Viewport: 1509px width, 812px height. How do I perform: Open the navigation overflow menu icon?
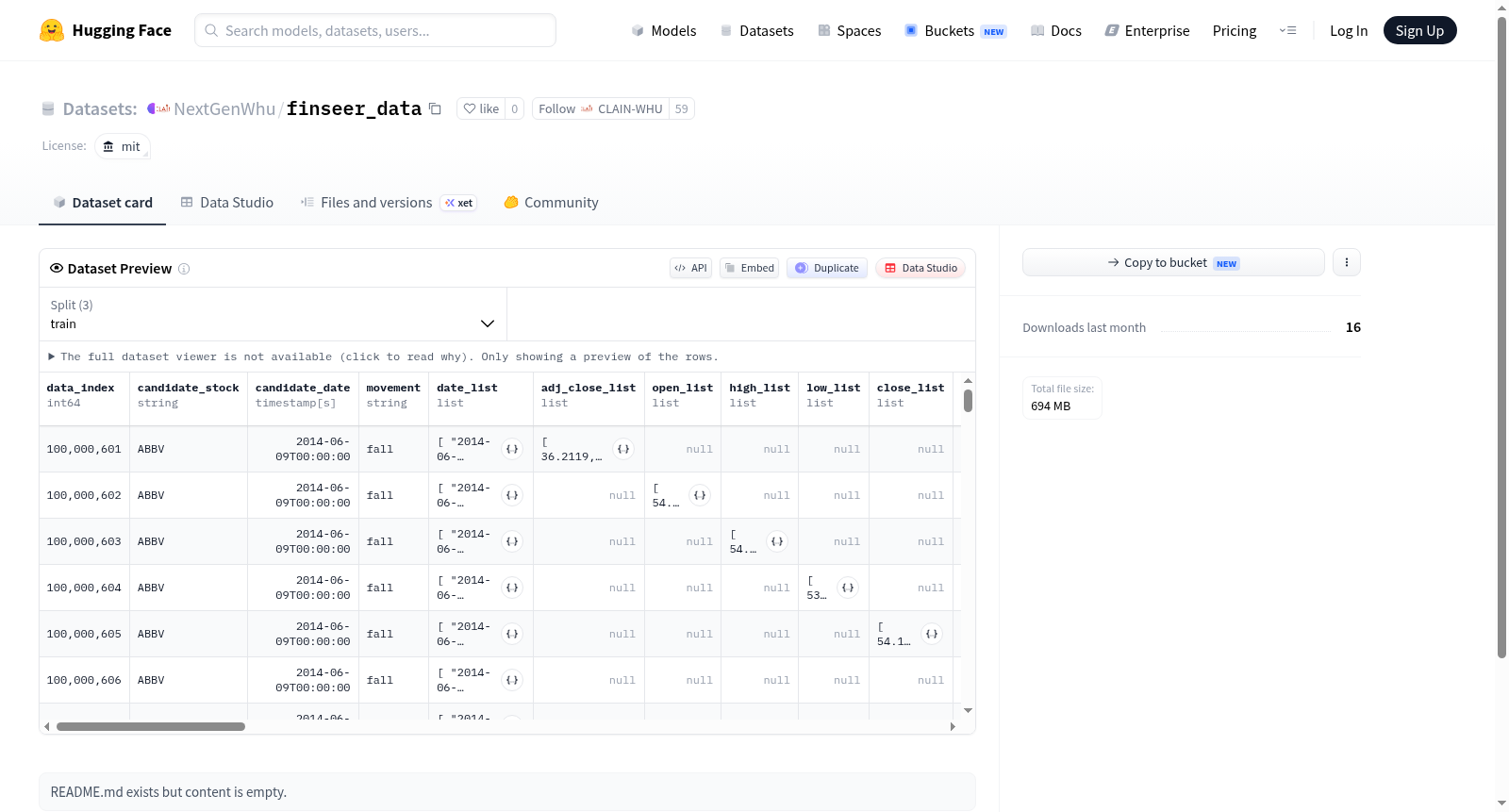[x=1287, y=30]
